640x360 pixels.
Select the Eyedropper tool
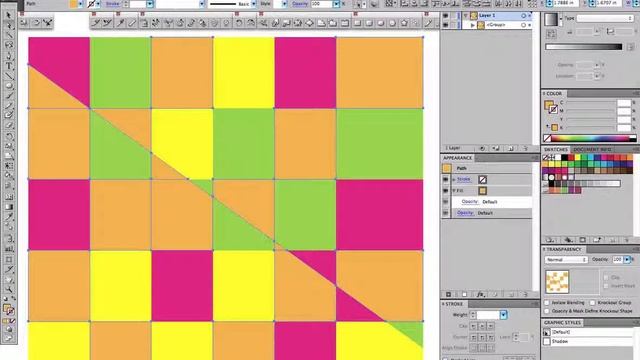[9, 216]
